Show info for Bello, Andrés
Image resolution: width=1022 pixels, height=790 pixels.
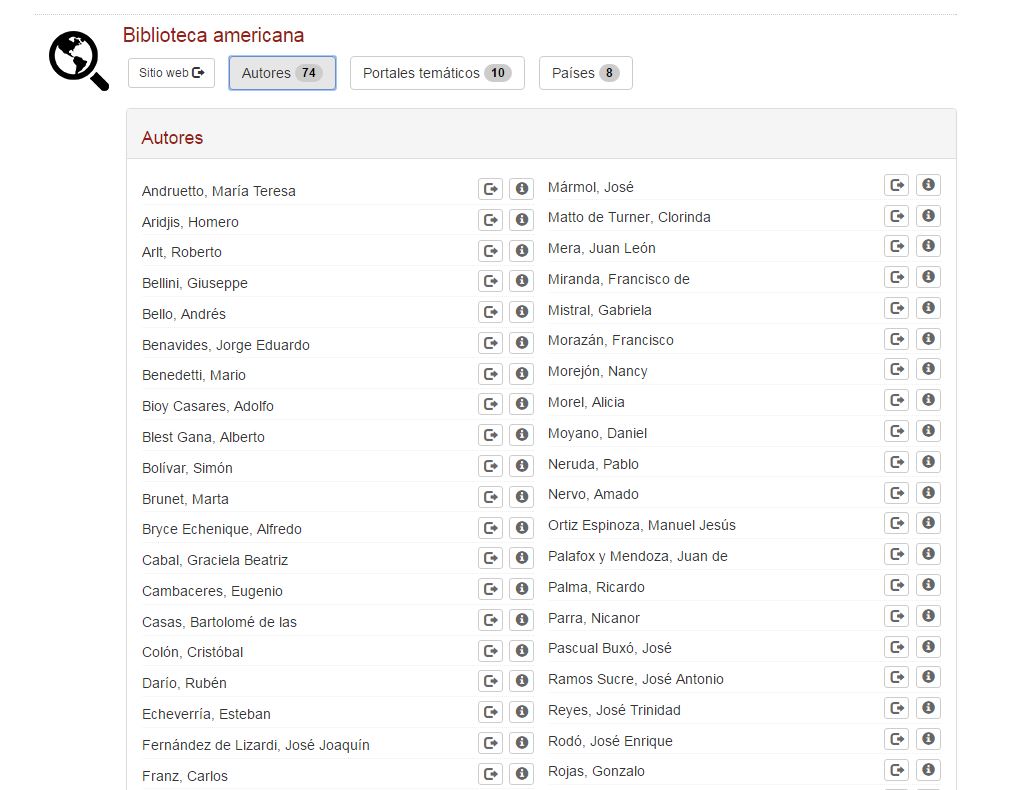click(521, 312)
